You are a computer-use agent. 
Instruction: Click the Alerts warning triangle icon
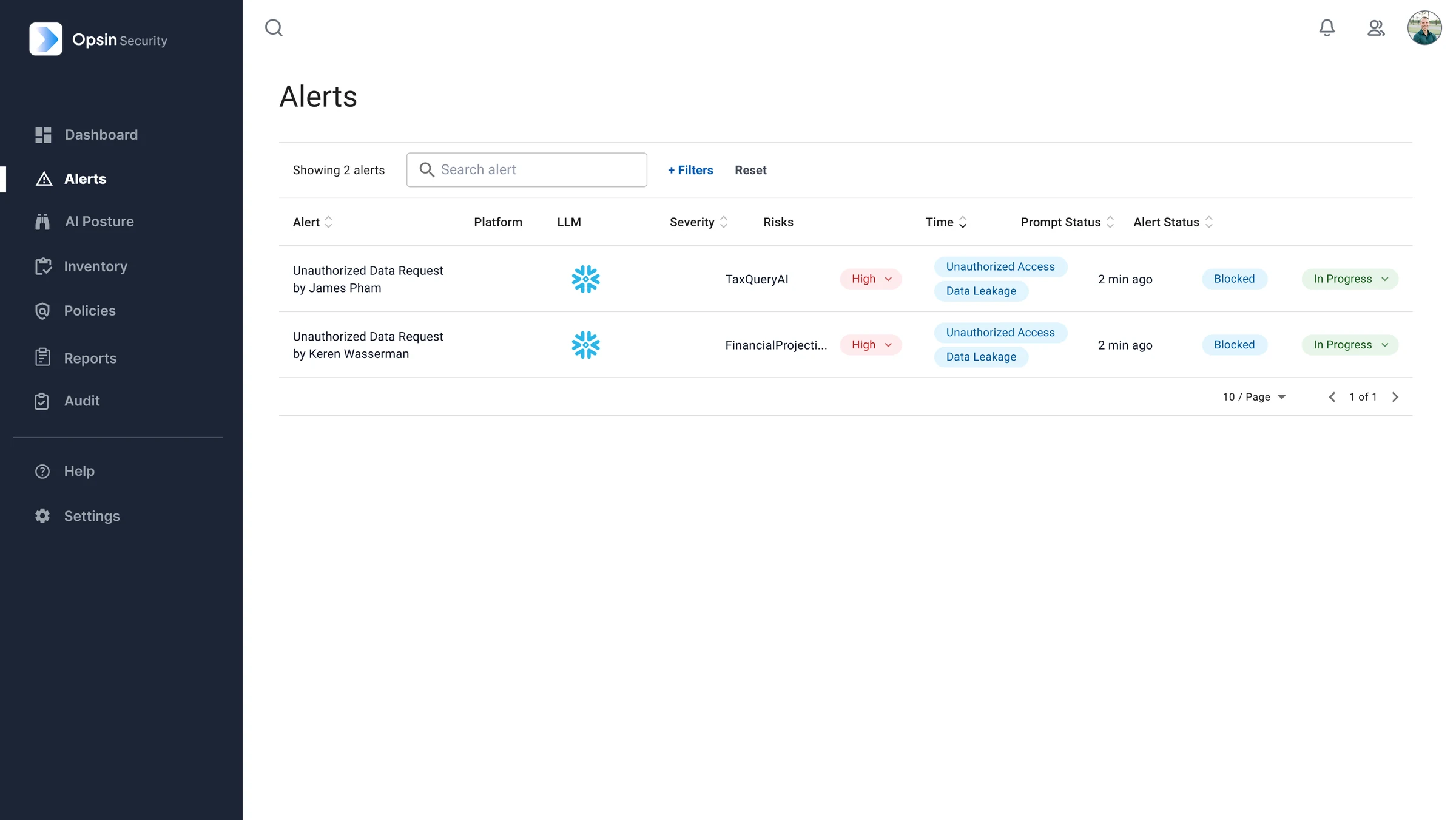point(44,179)
